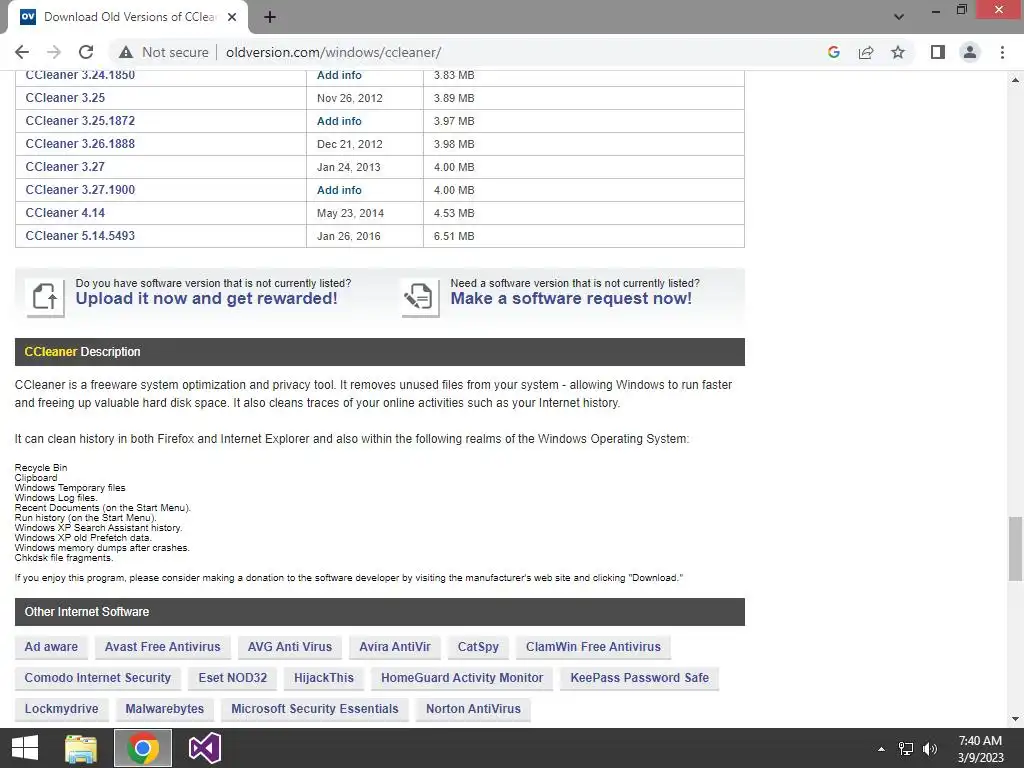
Task: Open CCleaner 3.25 version link
Action: pyautogui.click(x=65, y=98)
